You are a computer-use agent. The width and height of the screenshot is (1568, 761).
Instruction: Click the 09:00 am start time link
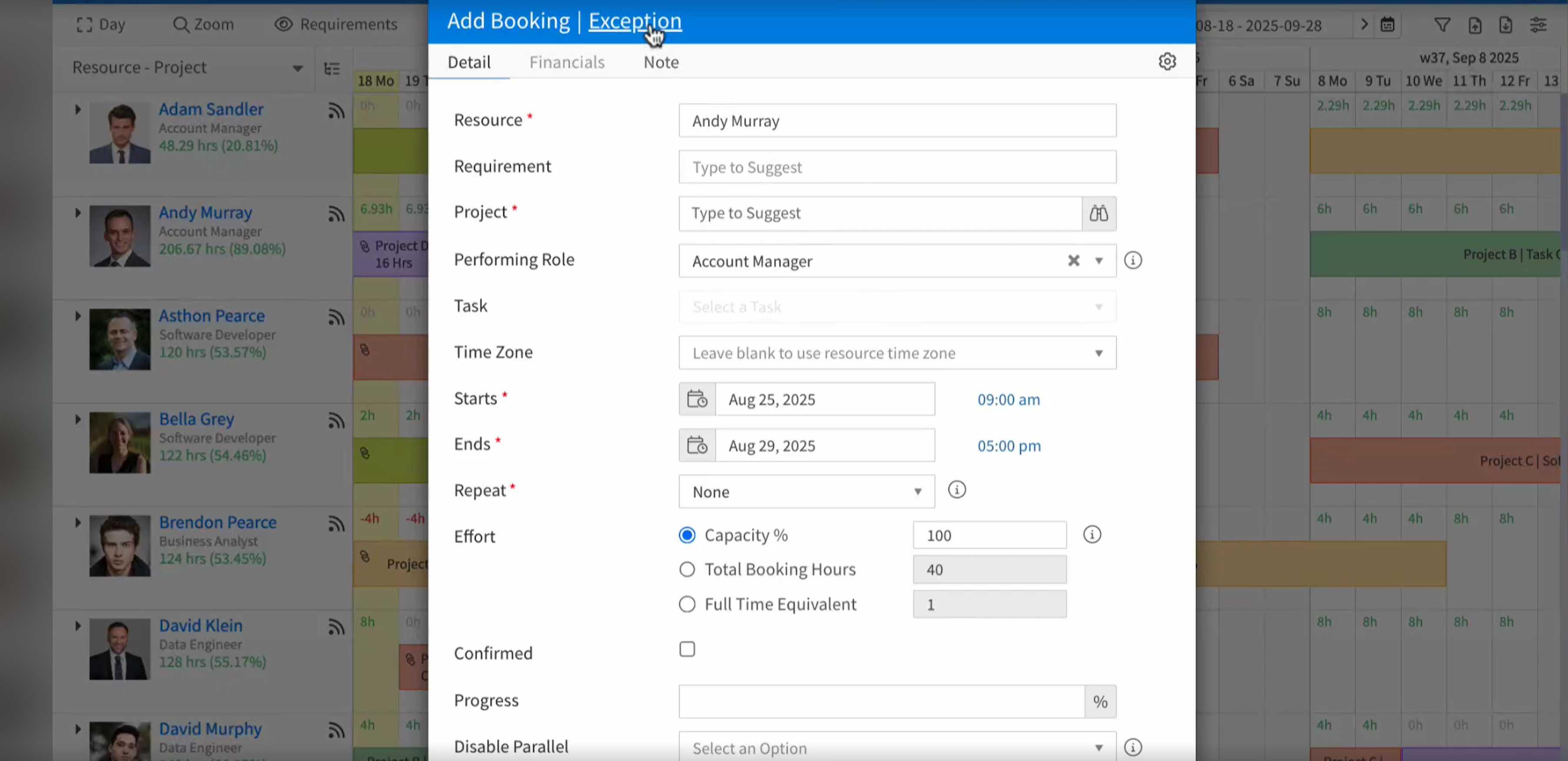tap(1008, 400)
